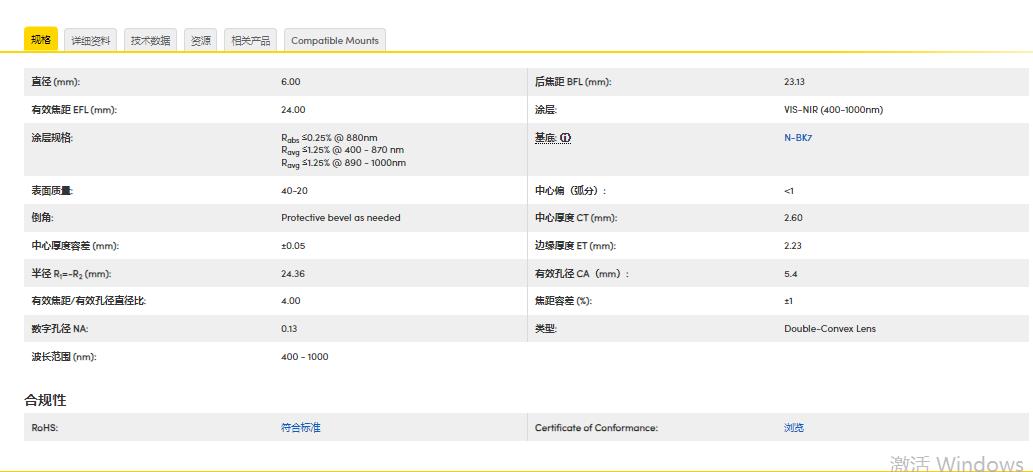Image resolution: width=1033 pixels, height=472 pixels.
Task: Select the surface quality value 40-20
Action: click(294, 191)
